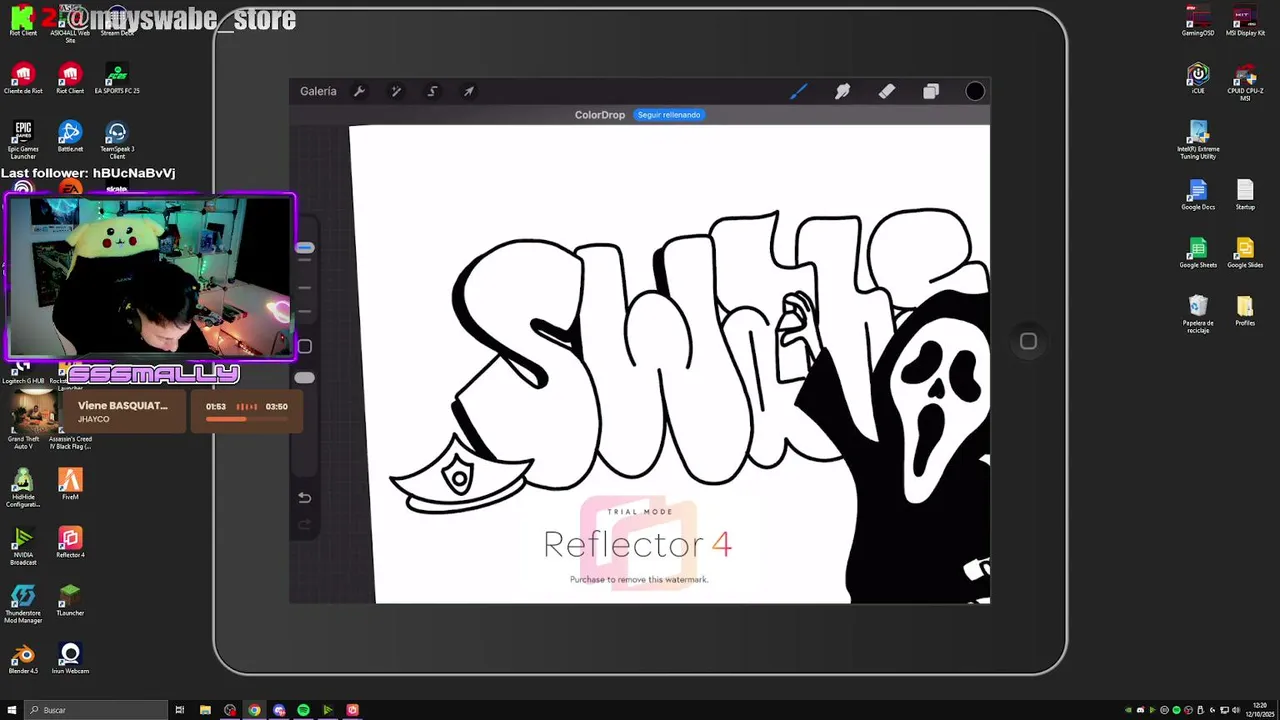The width and height of the screenshot is (1280, 720).
Task: Select the Eraser tool
Action: (x=887, y=91)
